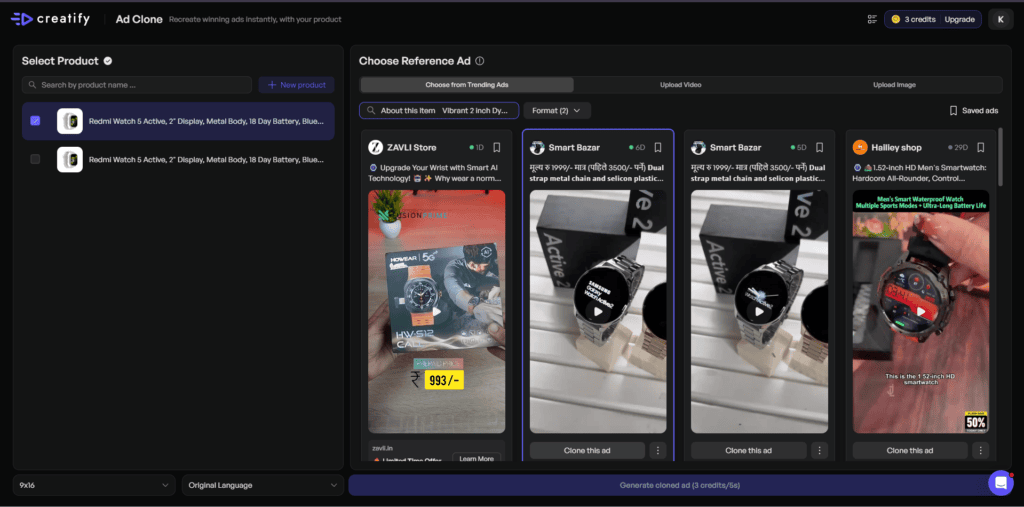This screenshot has height=507, width=1024.
Task: Play the 5D Smart Bazar ad video
Action: click(760, 311)
